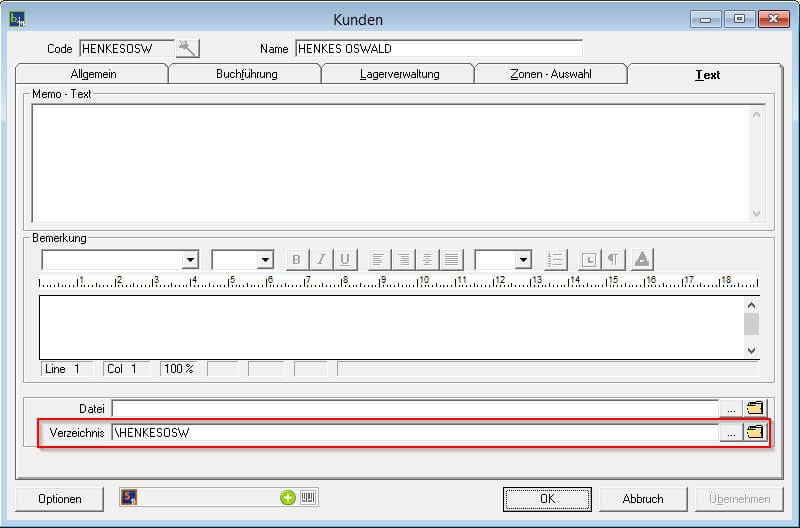The width and height of the screenshot is (800, 528).
Task: Click the triangle text color icon
Action: click(x=642, y=260)
